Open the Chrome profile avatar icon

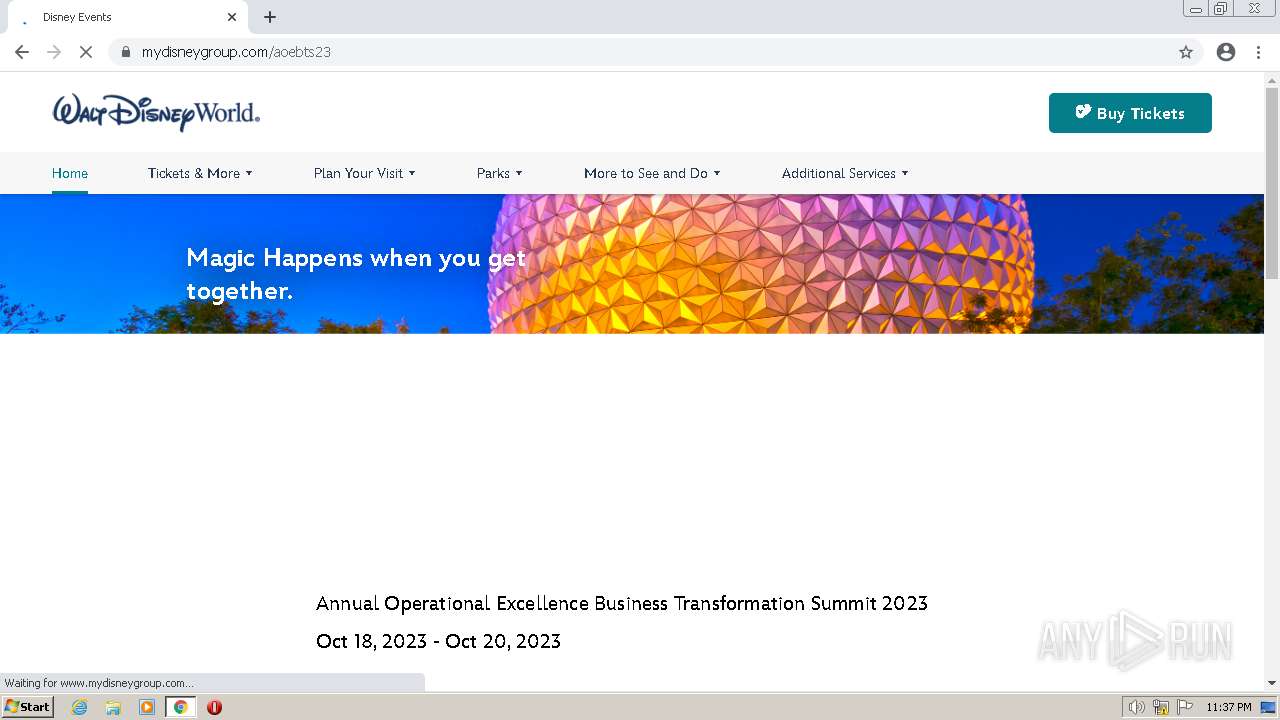pos(1226,52)
